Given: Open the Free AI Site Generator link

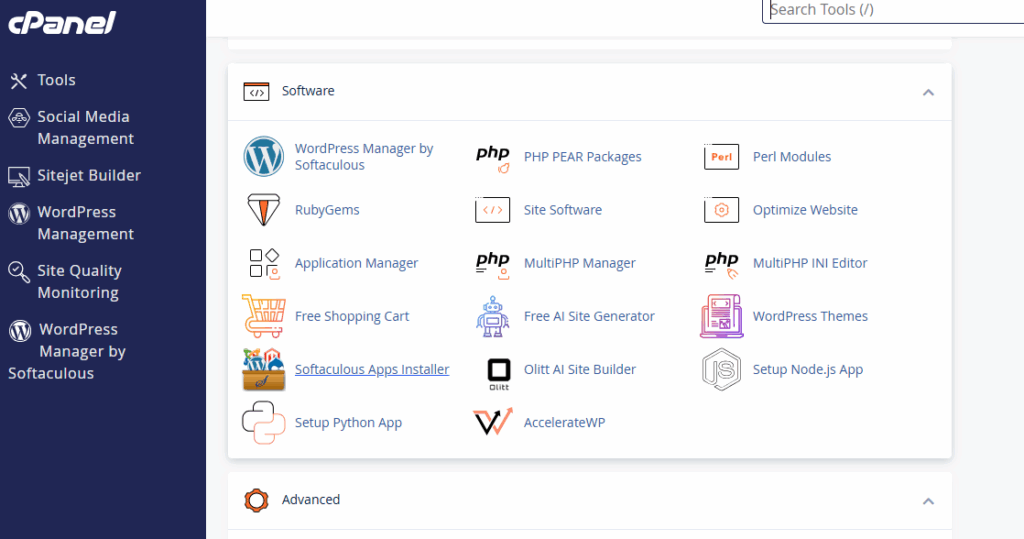Looking at the screenshot, I should click(x=589, y=316).
